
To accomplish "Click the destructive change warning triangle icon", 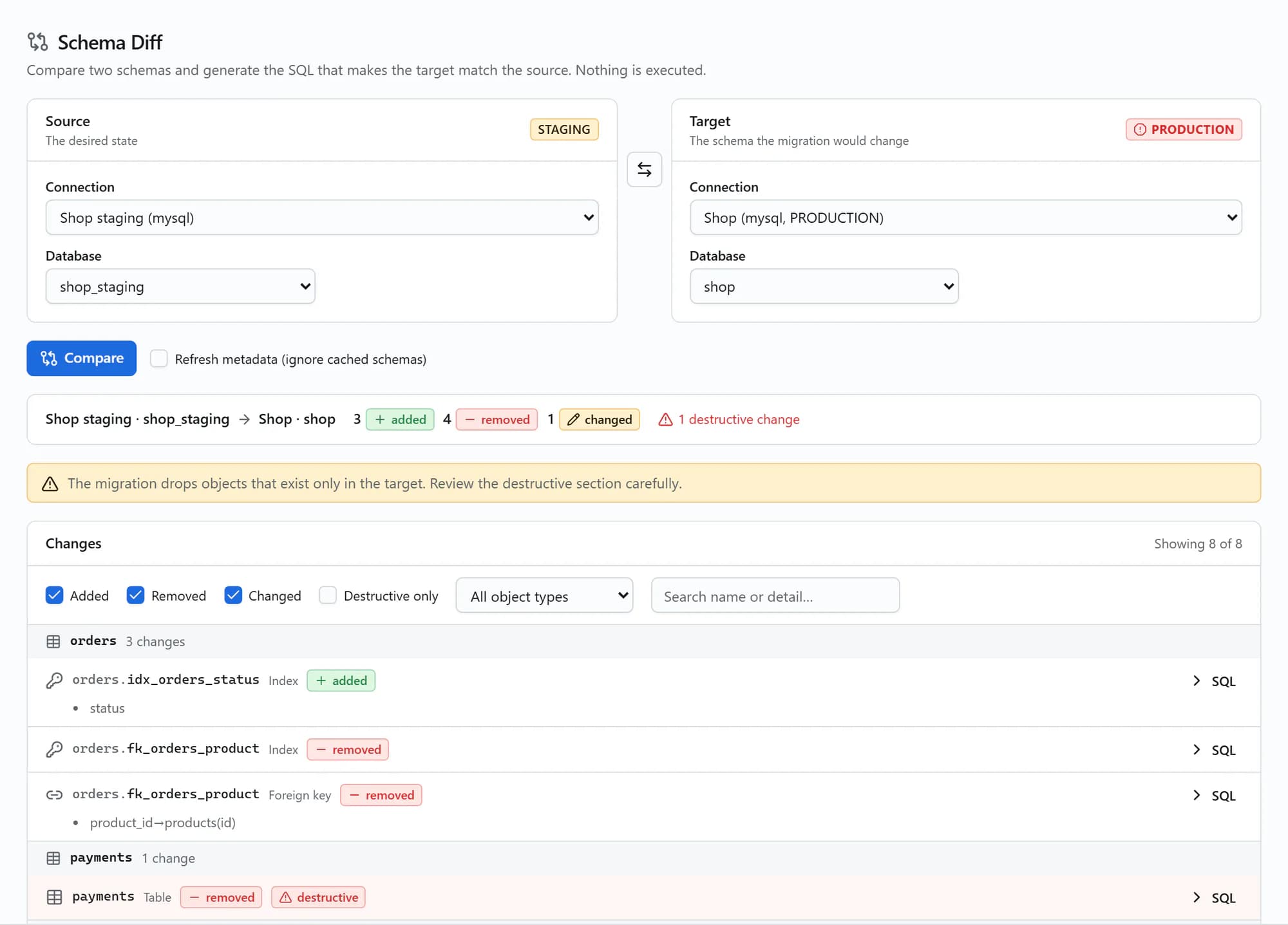I will tap(666, 420).
